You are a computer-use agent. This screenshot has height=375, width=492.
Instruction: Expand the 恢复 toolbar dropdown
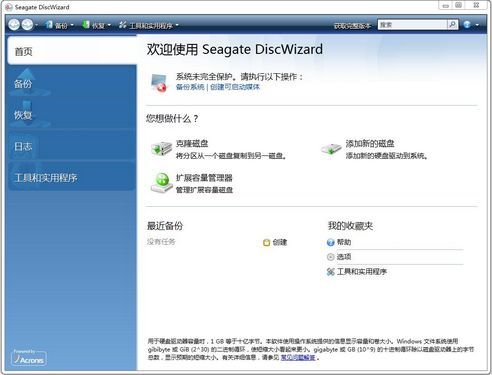tap(109, 25)
